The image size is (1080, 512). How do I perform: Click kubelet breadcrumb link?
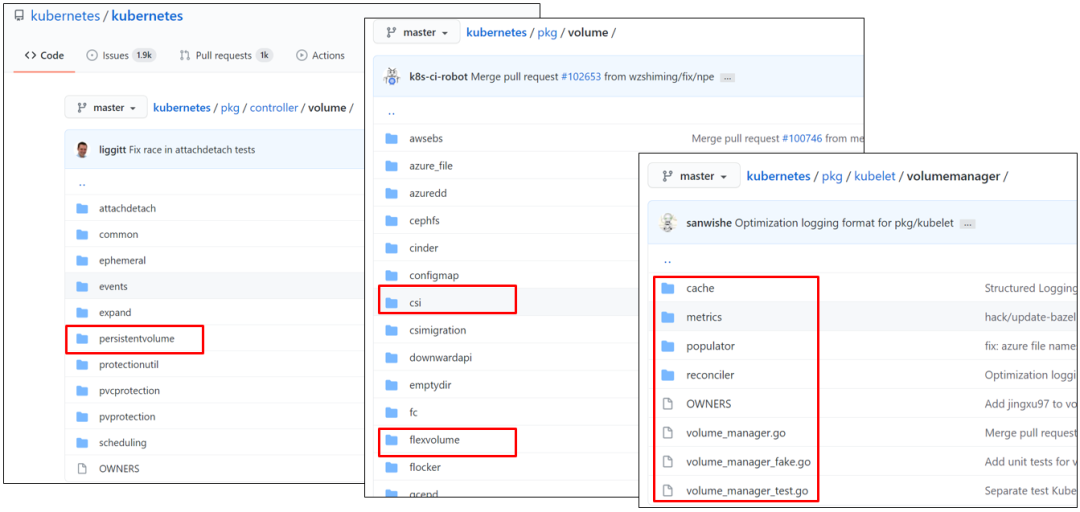(x=875, y=176)
